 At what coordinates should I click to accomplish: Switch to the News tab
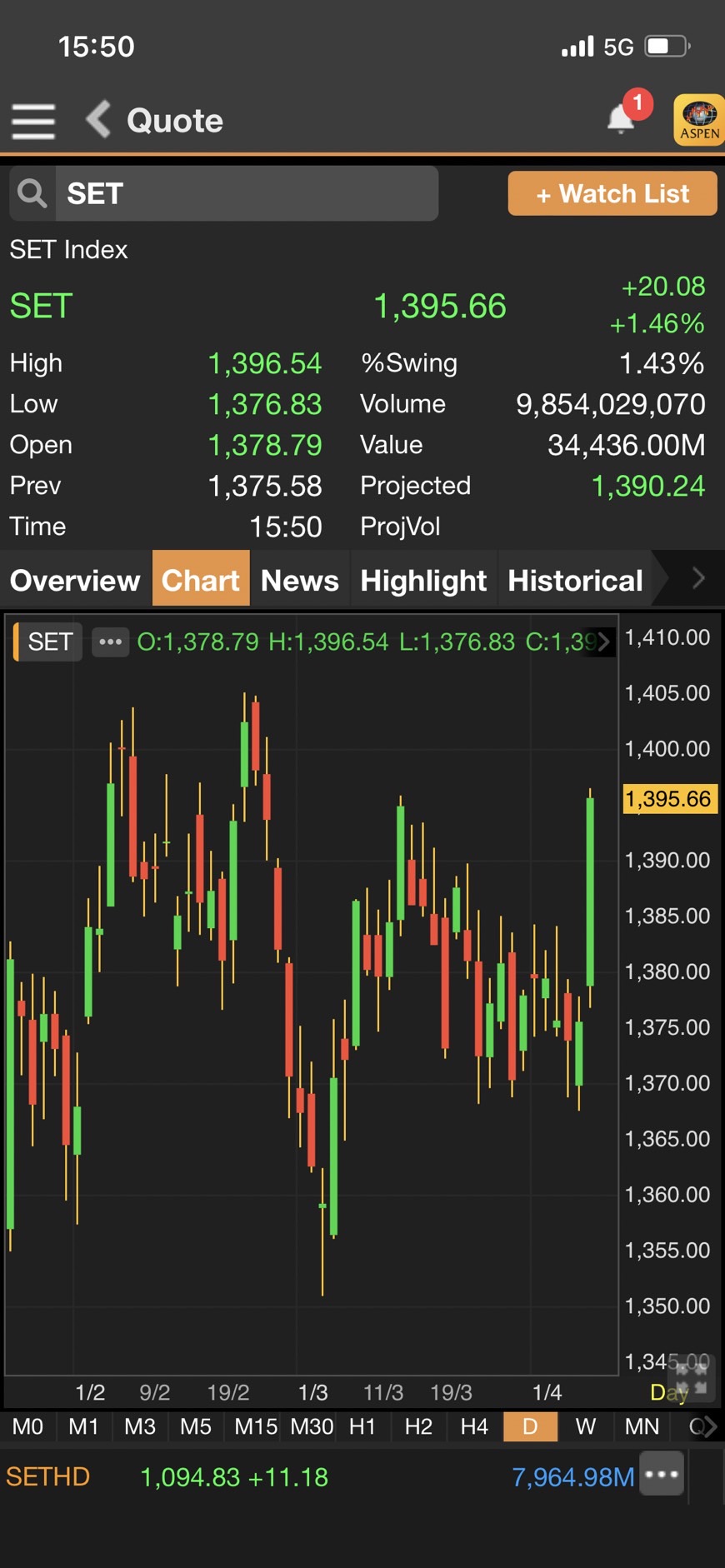coord(299,580)
